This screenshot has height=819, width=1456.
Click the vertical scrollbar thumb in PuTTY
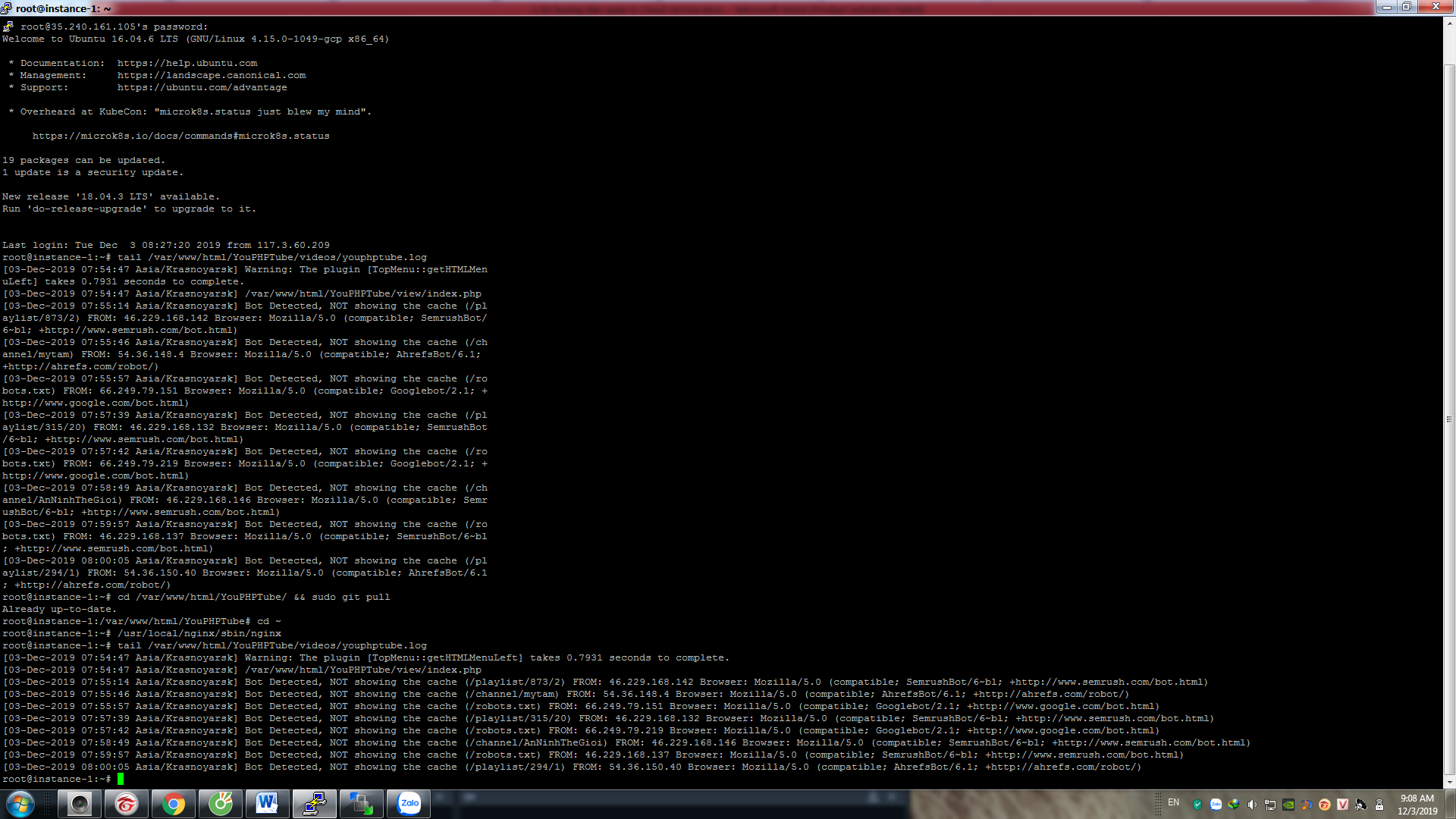(x=1450, y=419)
